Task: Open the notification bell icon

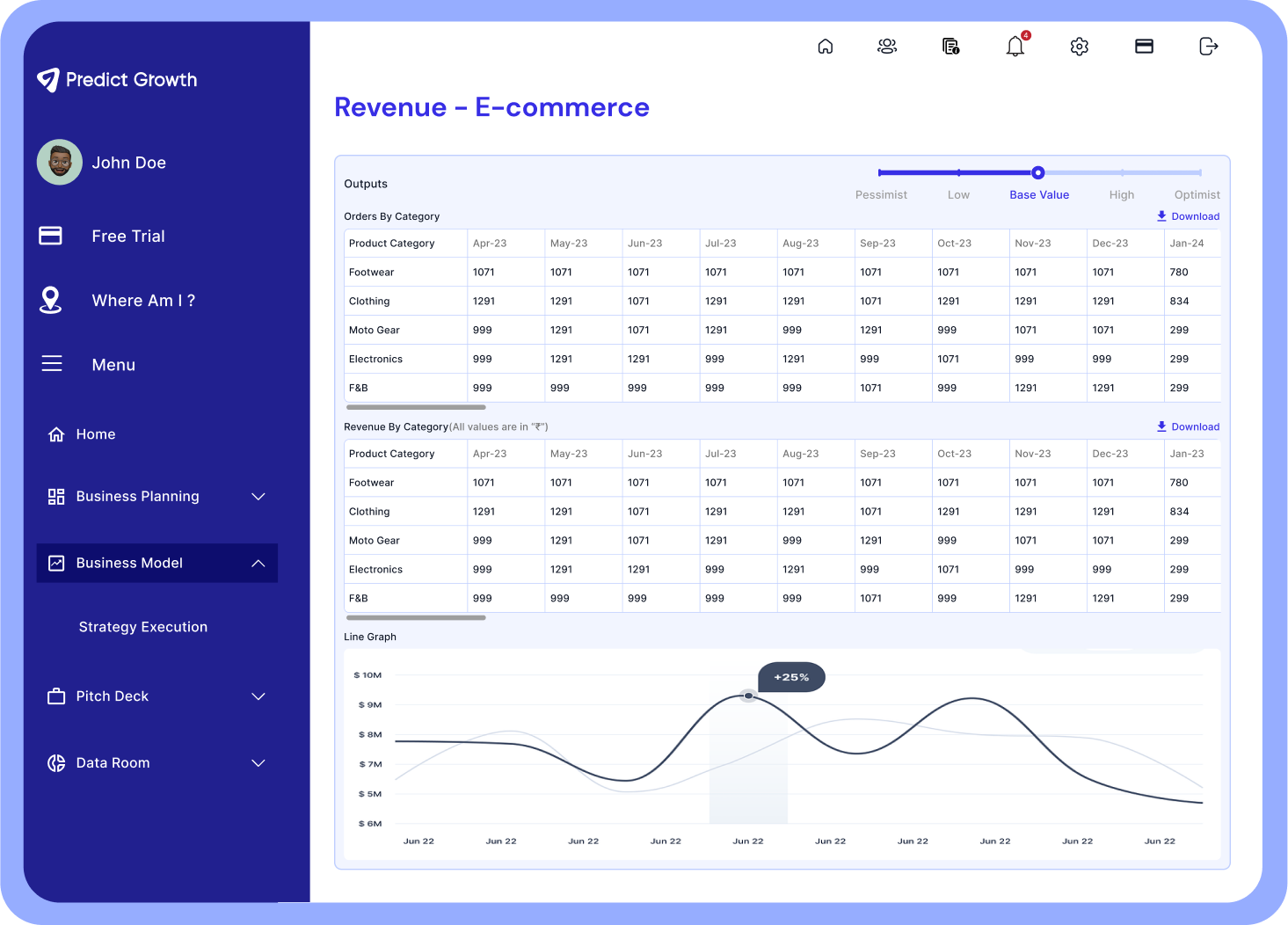Action: point(1015,47)
